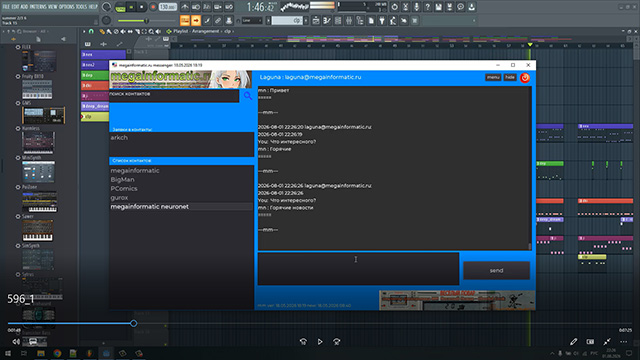Click the brush tool icon in toolbar
640x360 pixels.
(x=207, y=20)
